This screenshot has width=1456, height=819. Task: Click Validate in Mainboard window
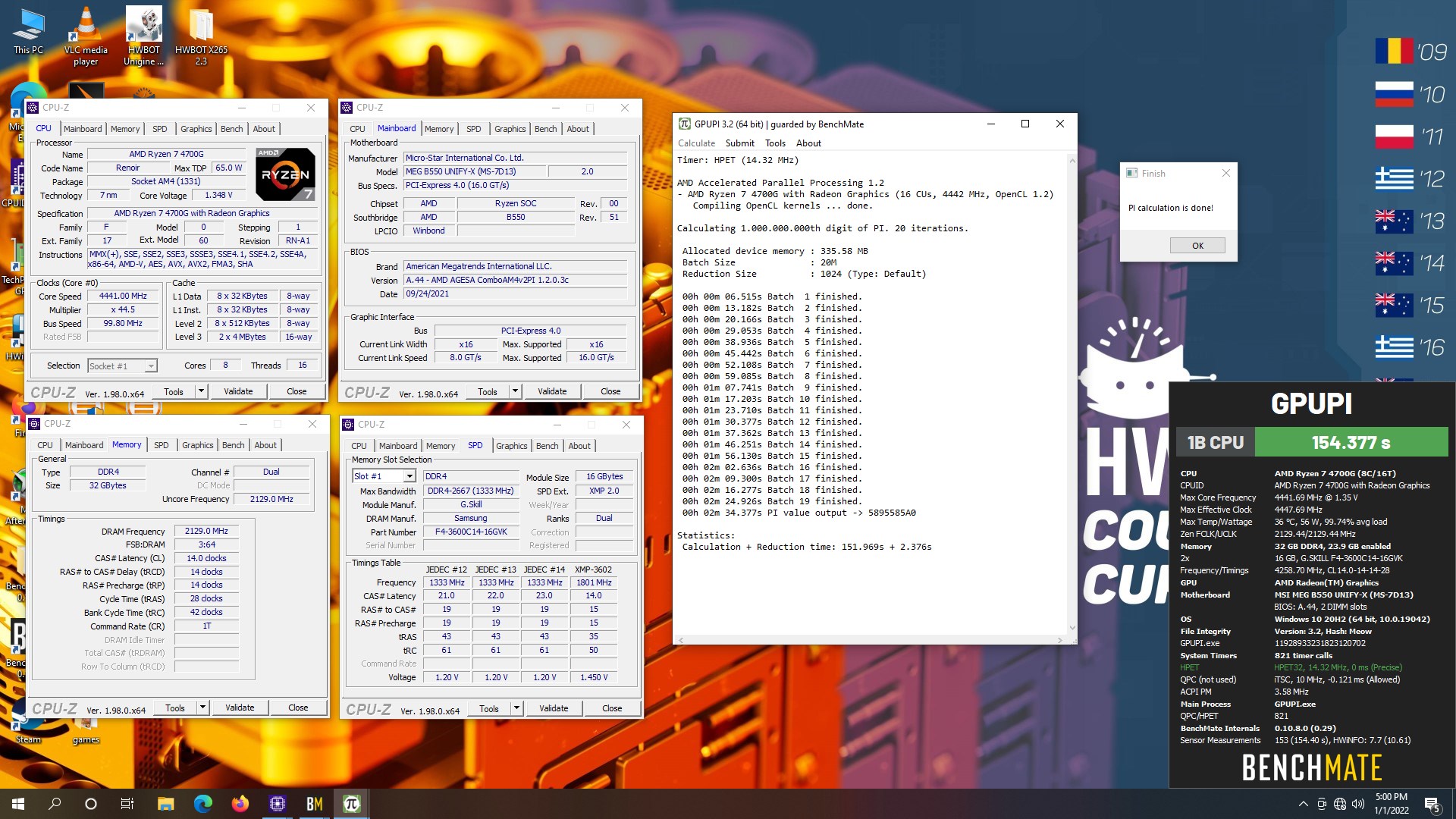pos(552,391)
